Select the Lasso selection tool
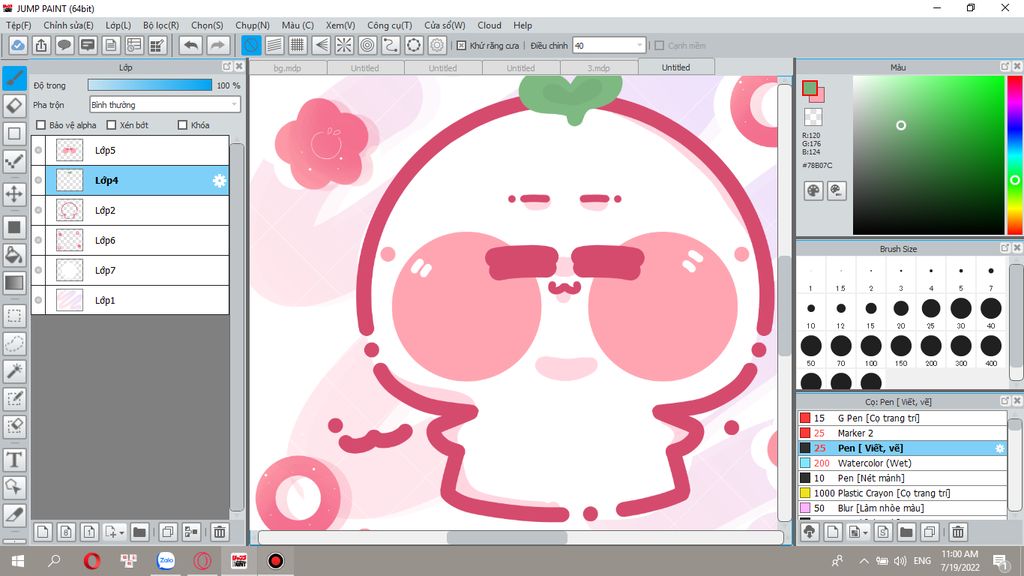1024x576 pixels. pos(14,344)
